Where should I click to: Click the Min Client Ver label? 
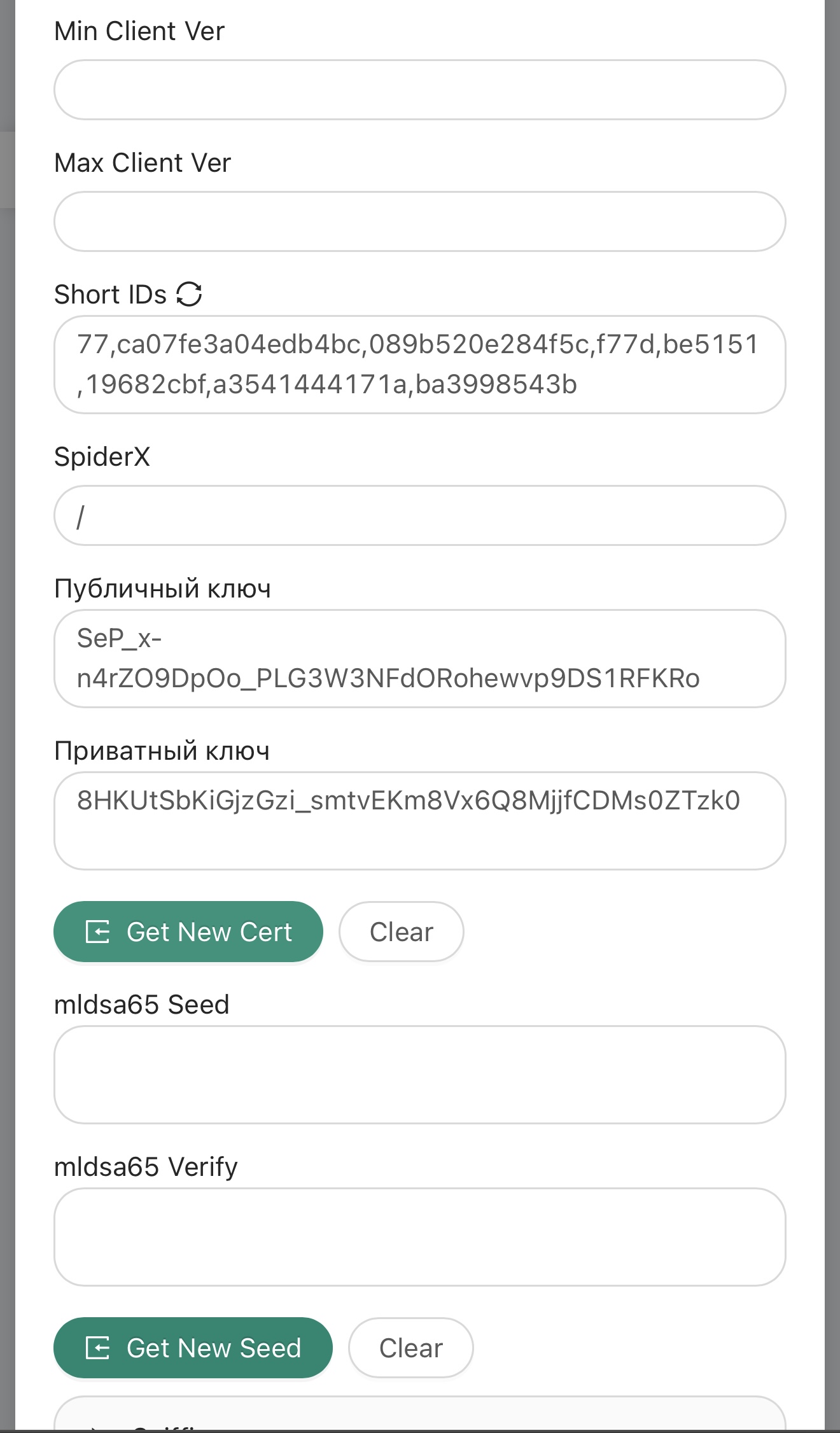[x=139, y=31]
